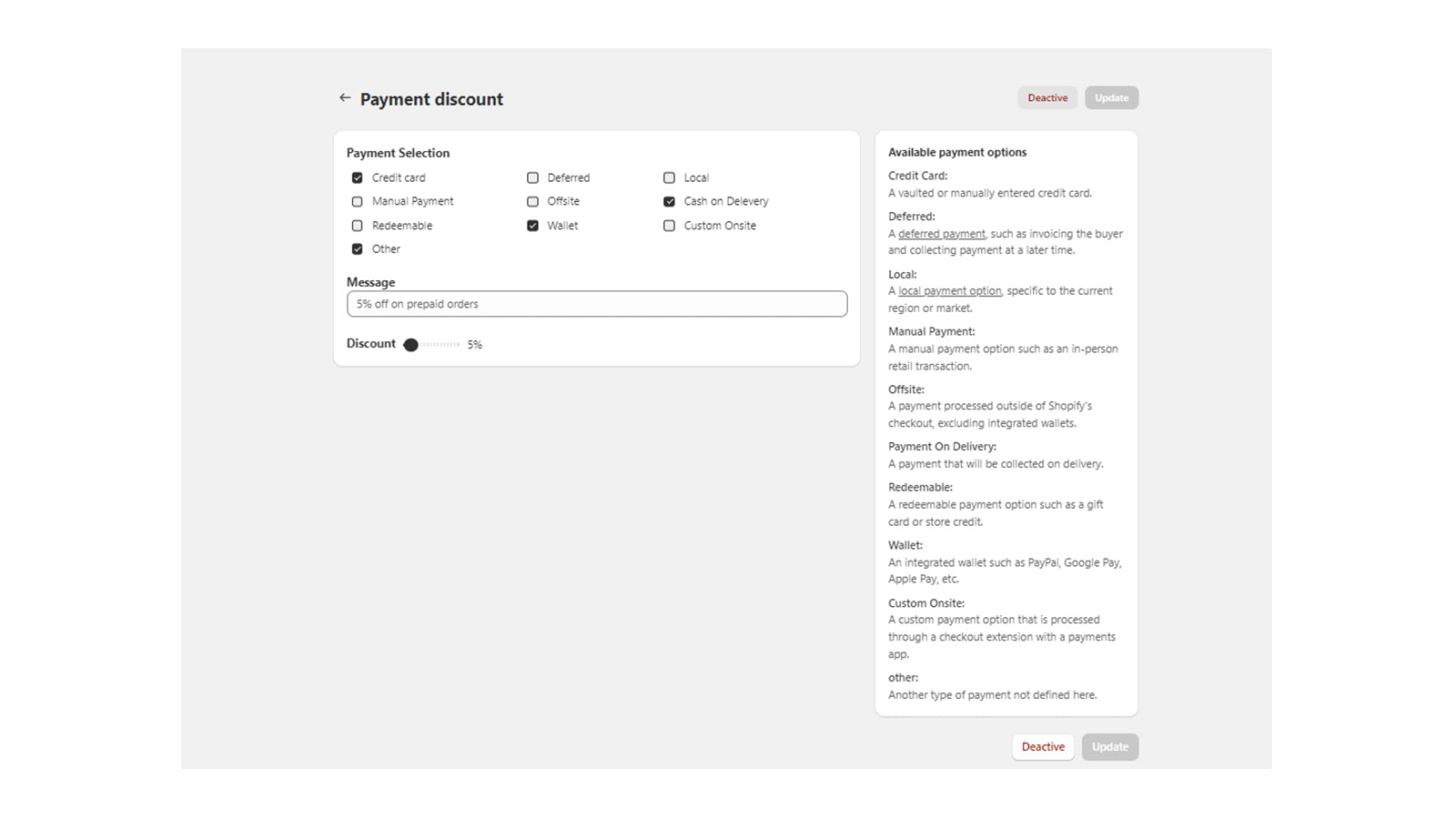Click the bottom Update button
Image resolution: width=1456 pixels, height=819 pixels.
pos(1109,747)
